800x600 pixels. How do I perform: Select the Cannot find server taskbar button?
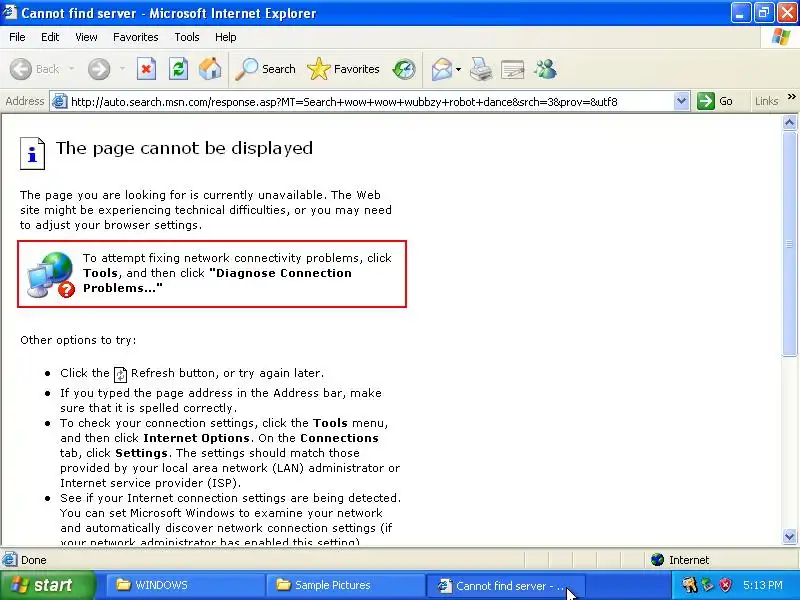click(505, 586)
